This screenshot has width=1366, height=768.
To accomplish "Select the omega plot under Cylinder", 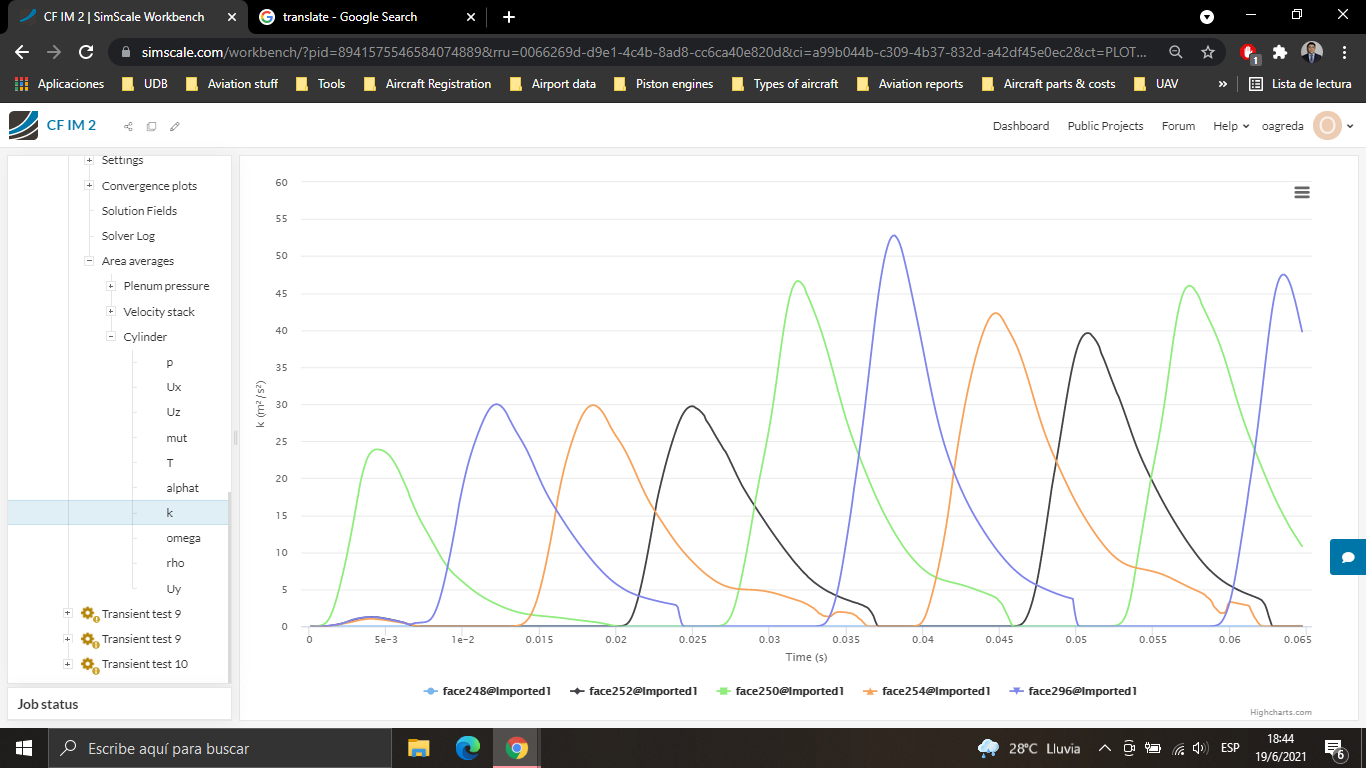I will (x=183, y=538).
